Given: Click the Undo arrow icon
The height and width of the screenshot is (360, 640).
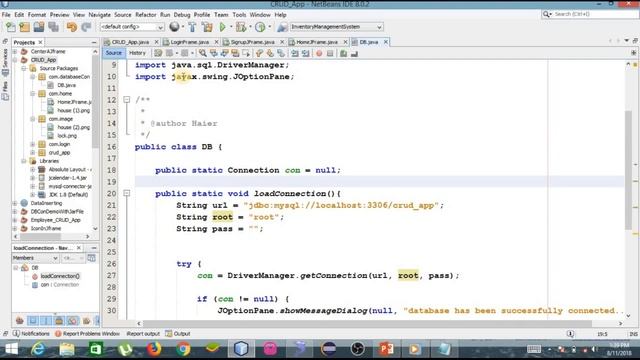Looking at the screenshot, I should click(x=72, y=27).
